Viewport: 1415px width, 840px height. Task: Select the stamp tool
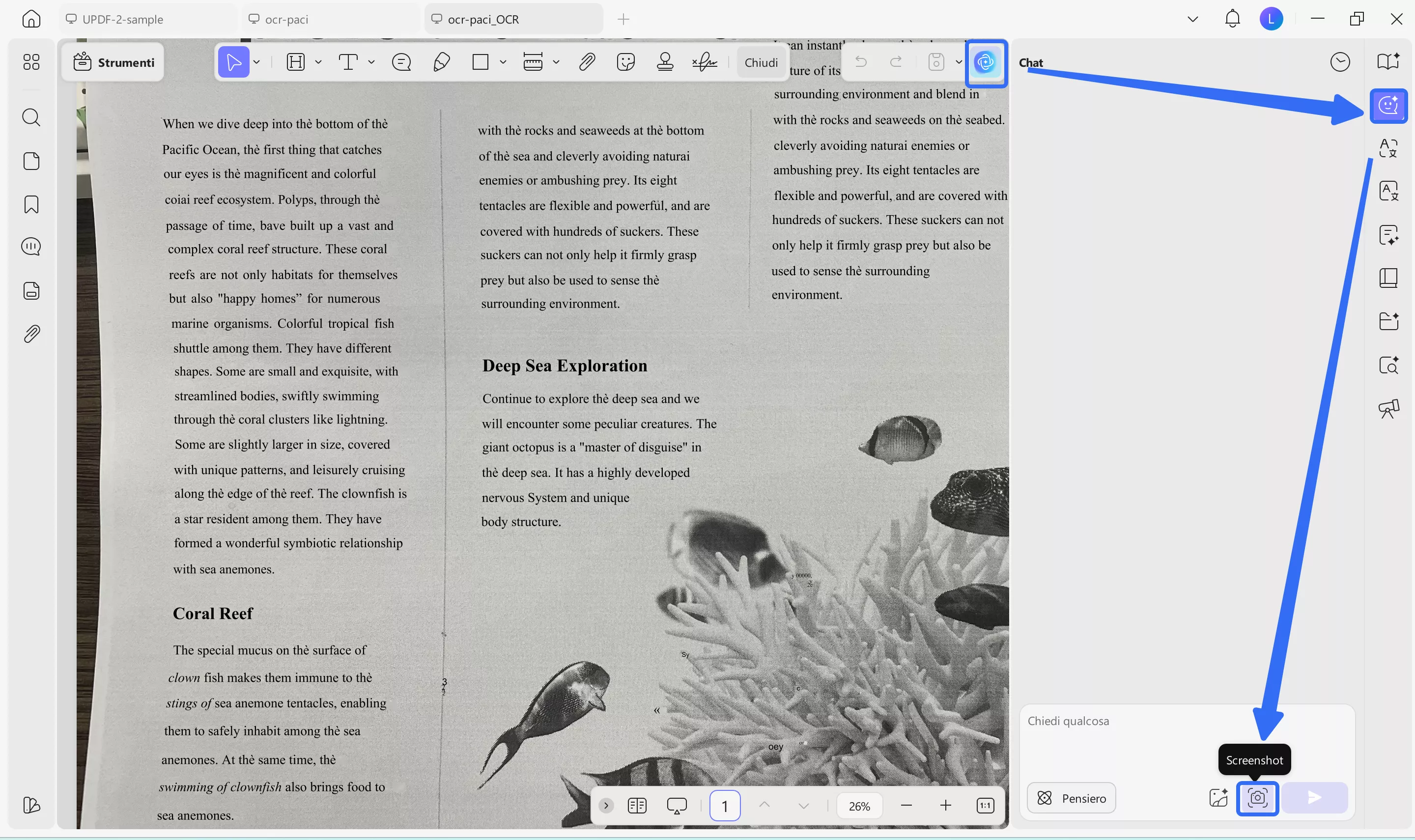[665, 62]
